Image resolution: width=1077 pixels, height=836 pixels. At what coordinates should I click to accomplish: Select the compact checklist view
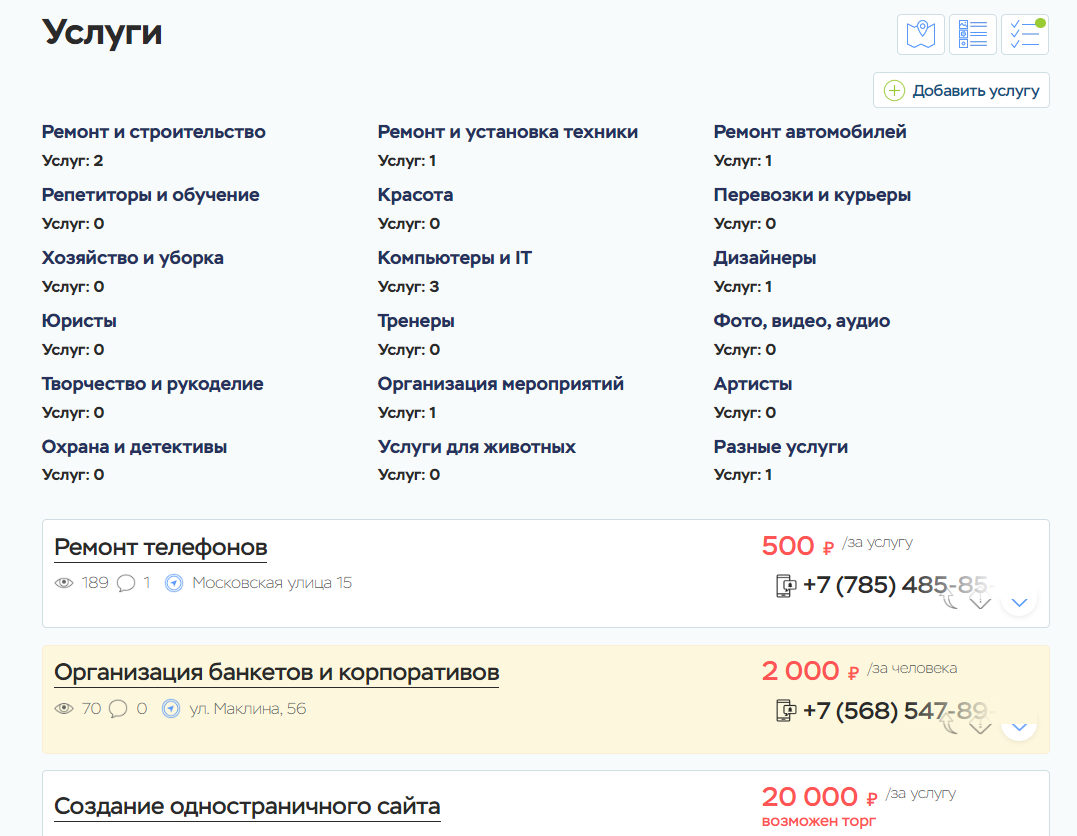point(1025,34)
